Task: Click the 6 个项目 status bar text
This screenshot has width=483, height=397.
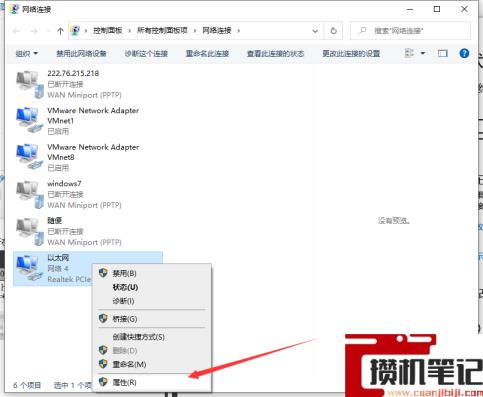Action: point(27,385)
